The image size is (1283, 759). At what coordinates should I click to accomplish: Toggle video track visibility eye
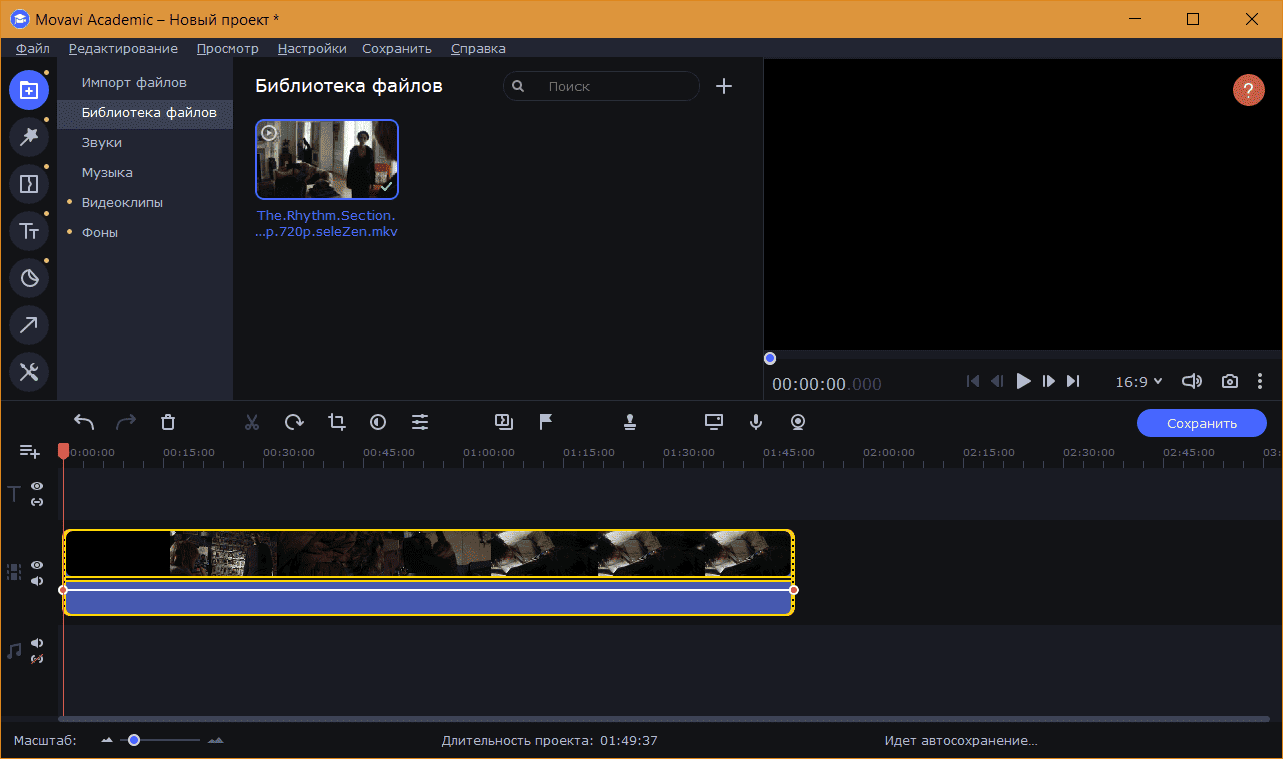(x=37, y=565)
